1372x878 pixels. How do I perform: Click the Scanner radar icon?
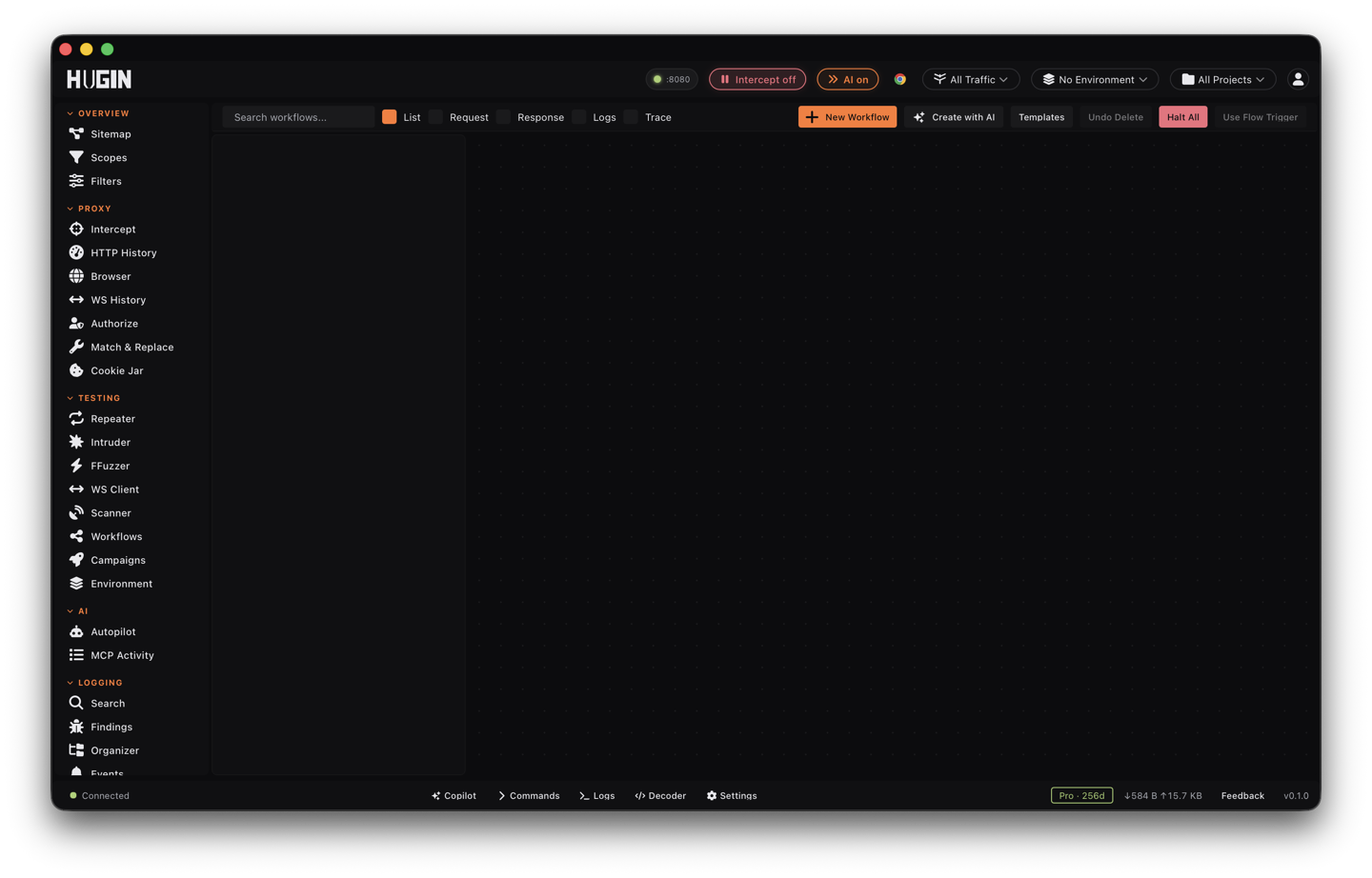tap(76, 512)
